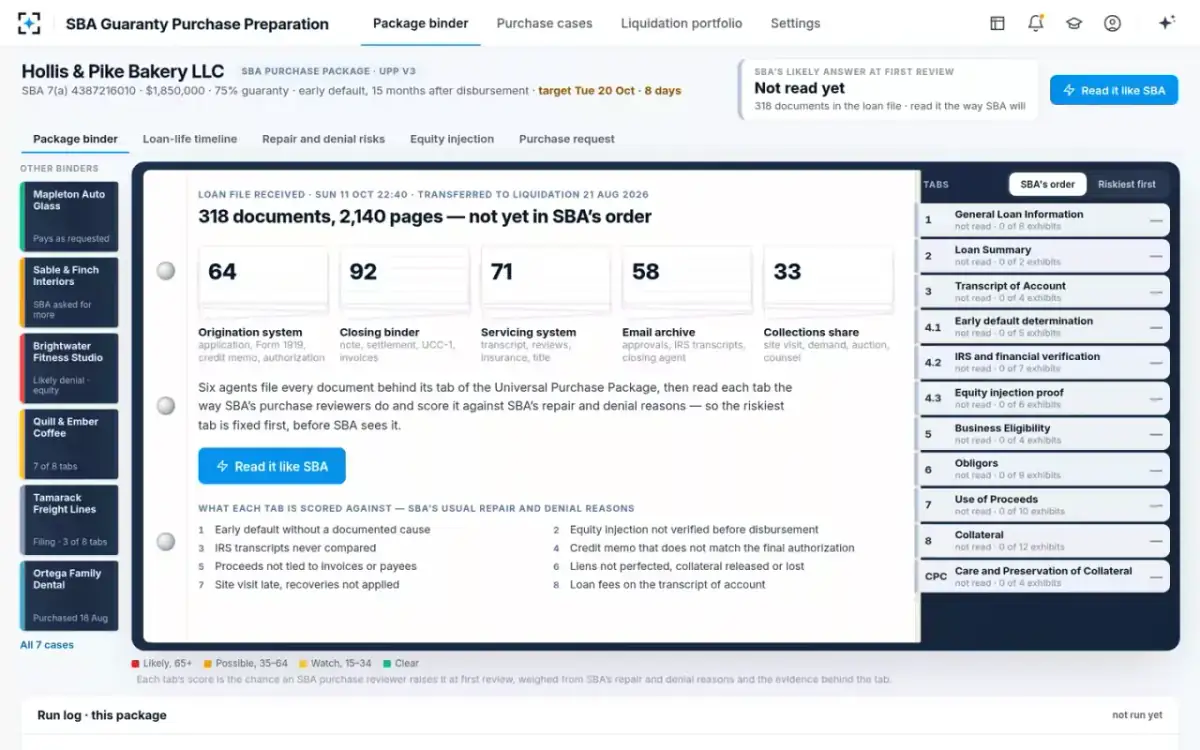Open the Quill & Ember Coffee binder
The width and height of the screenshot is (1200, 750).
[69, 444]
